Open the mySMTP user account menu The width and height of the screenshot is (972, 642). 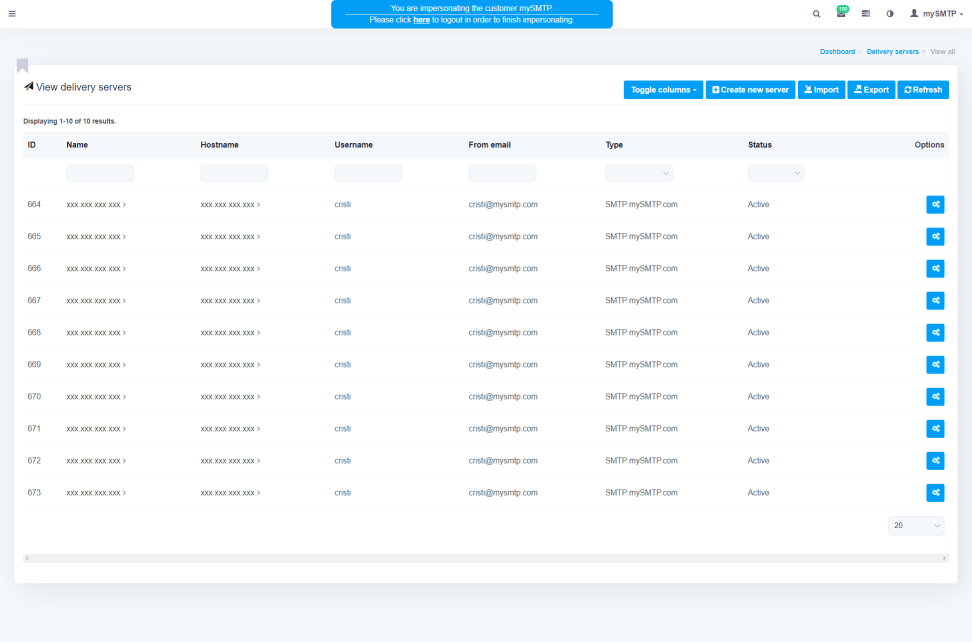[936, 14]
